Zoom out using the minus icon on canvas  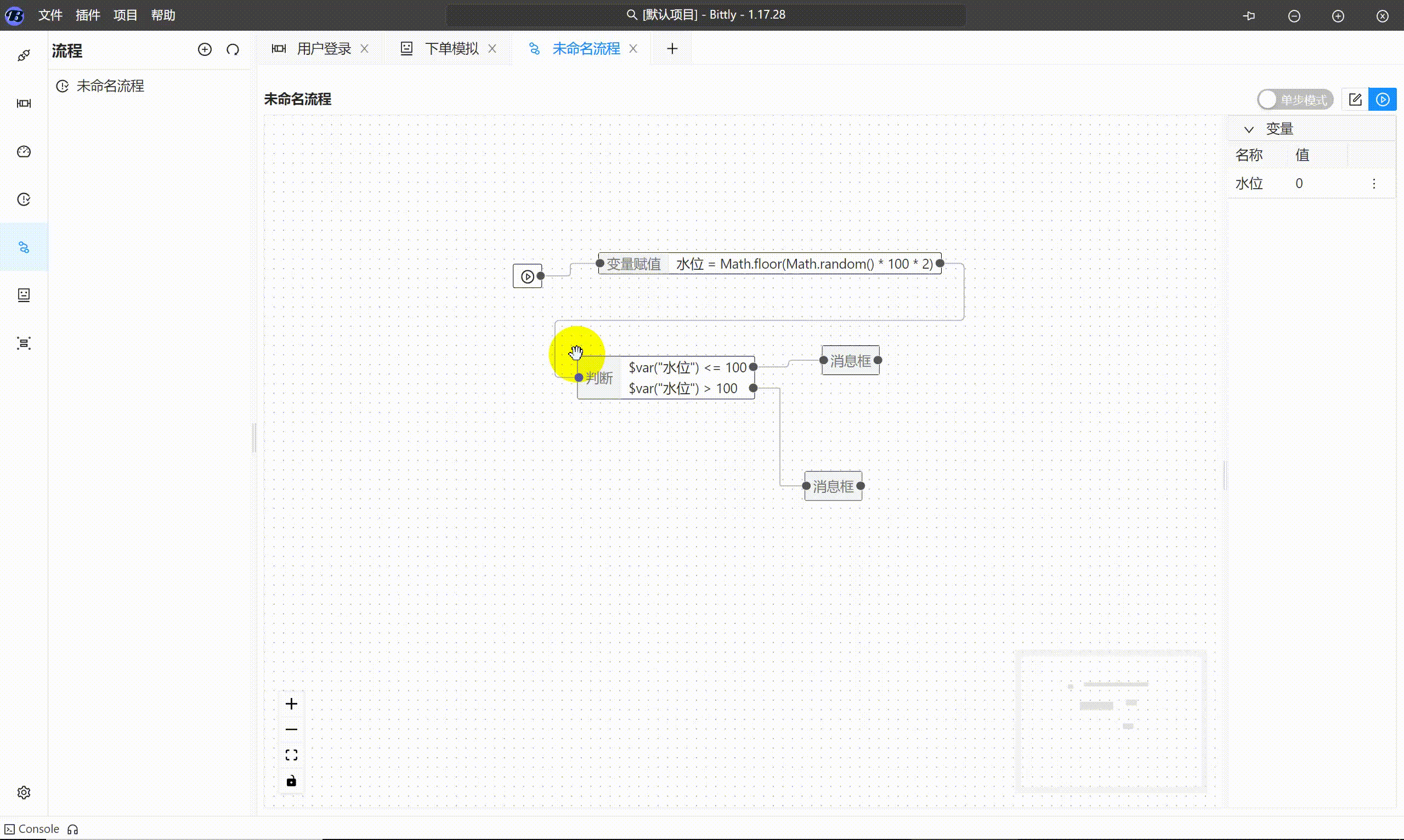[x=291, y=729]
